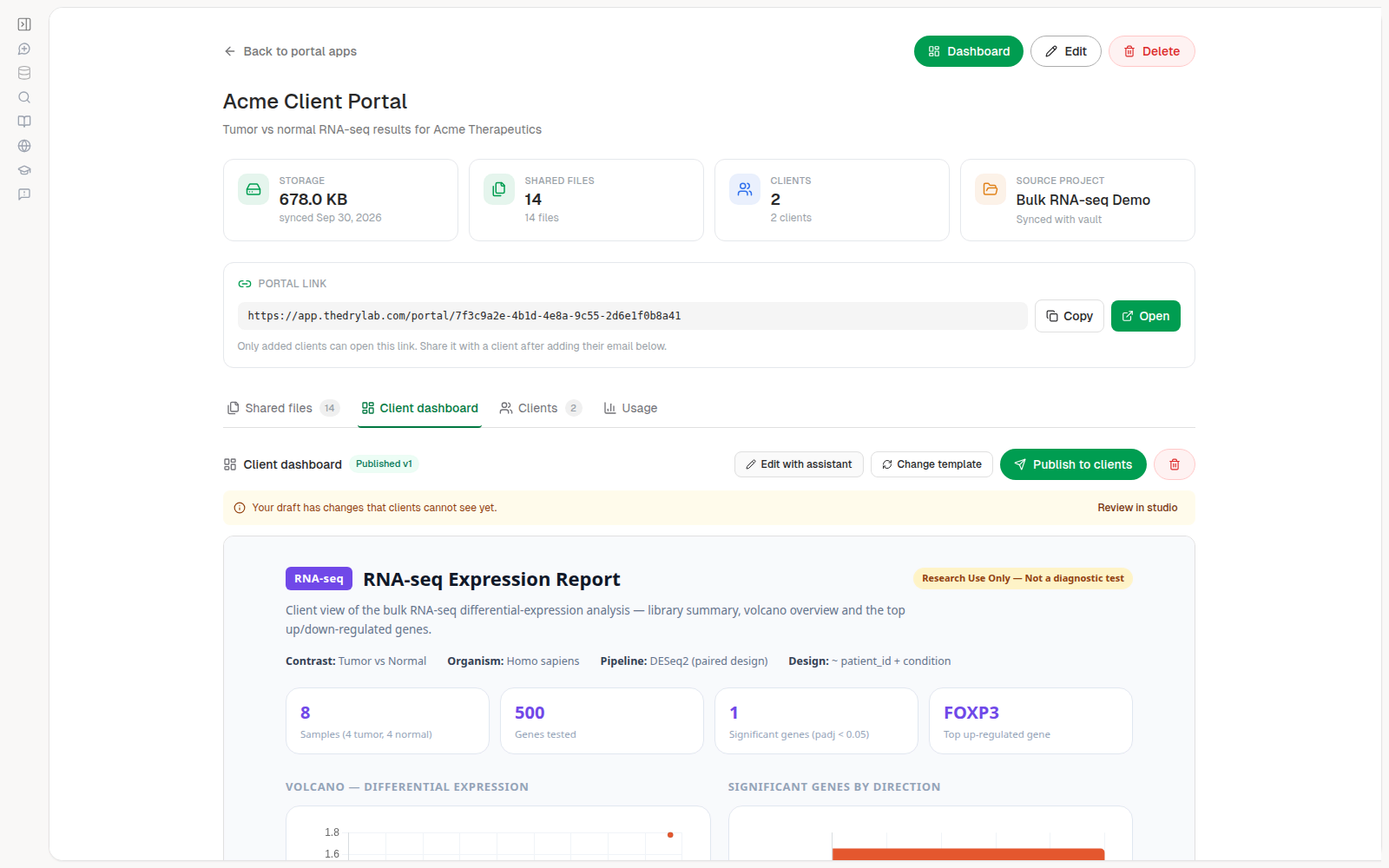The height and width of the screenshot is (868, 1389).
Task: Open the feedback message icon in sidebar
Action: tap(24, 194)
